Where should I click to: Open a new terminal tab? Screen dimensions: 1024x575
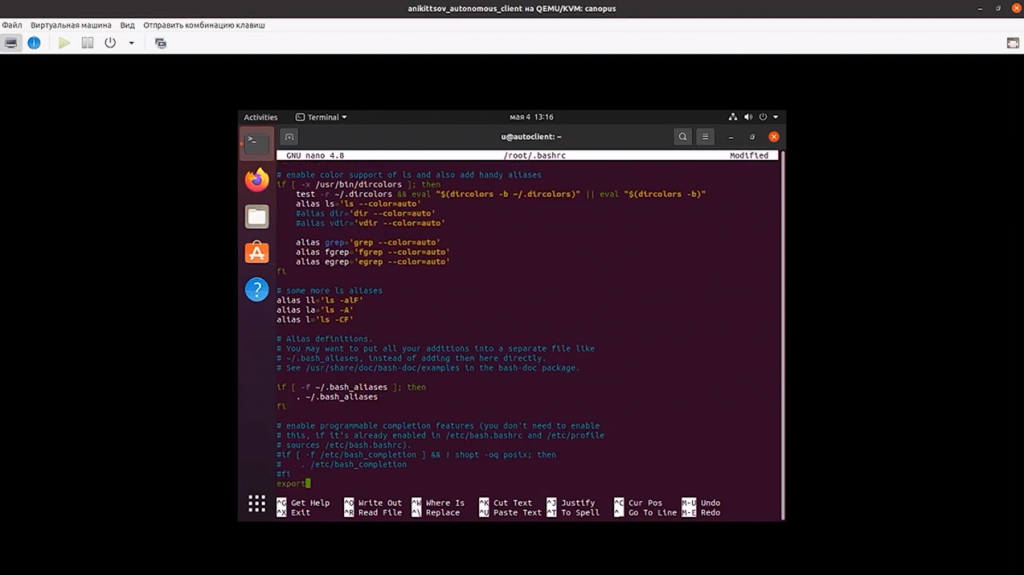point(289,137)
